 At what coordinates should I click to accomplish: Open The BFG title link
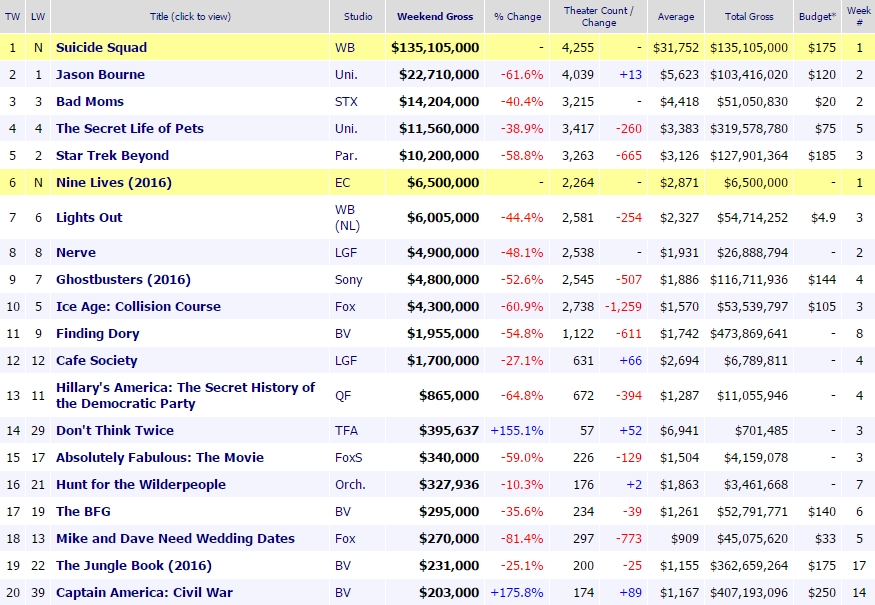tap(83, 511)
